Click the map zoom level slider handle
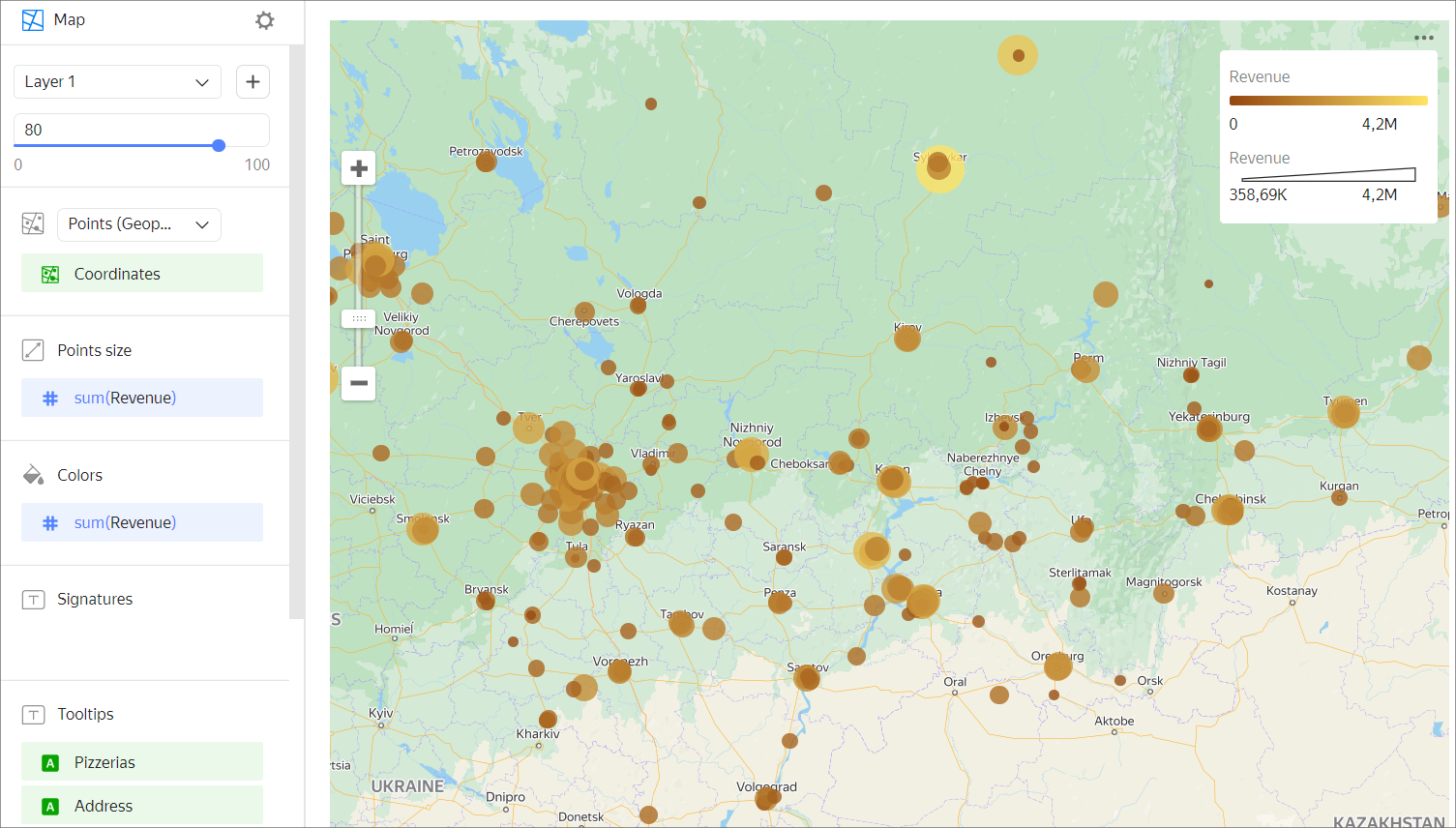 [358, 318]
